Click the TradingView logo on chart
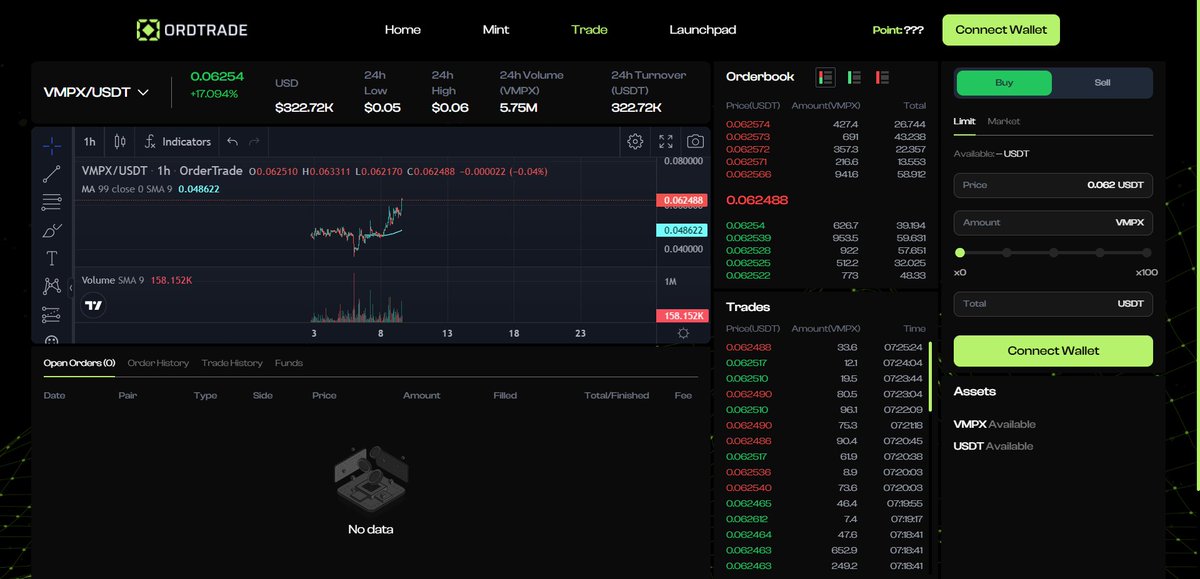Screen dimensions: 1200x579 93,306
